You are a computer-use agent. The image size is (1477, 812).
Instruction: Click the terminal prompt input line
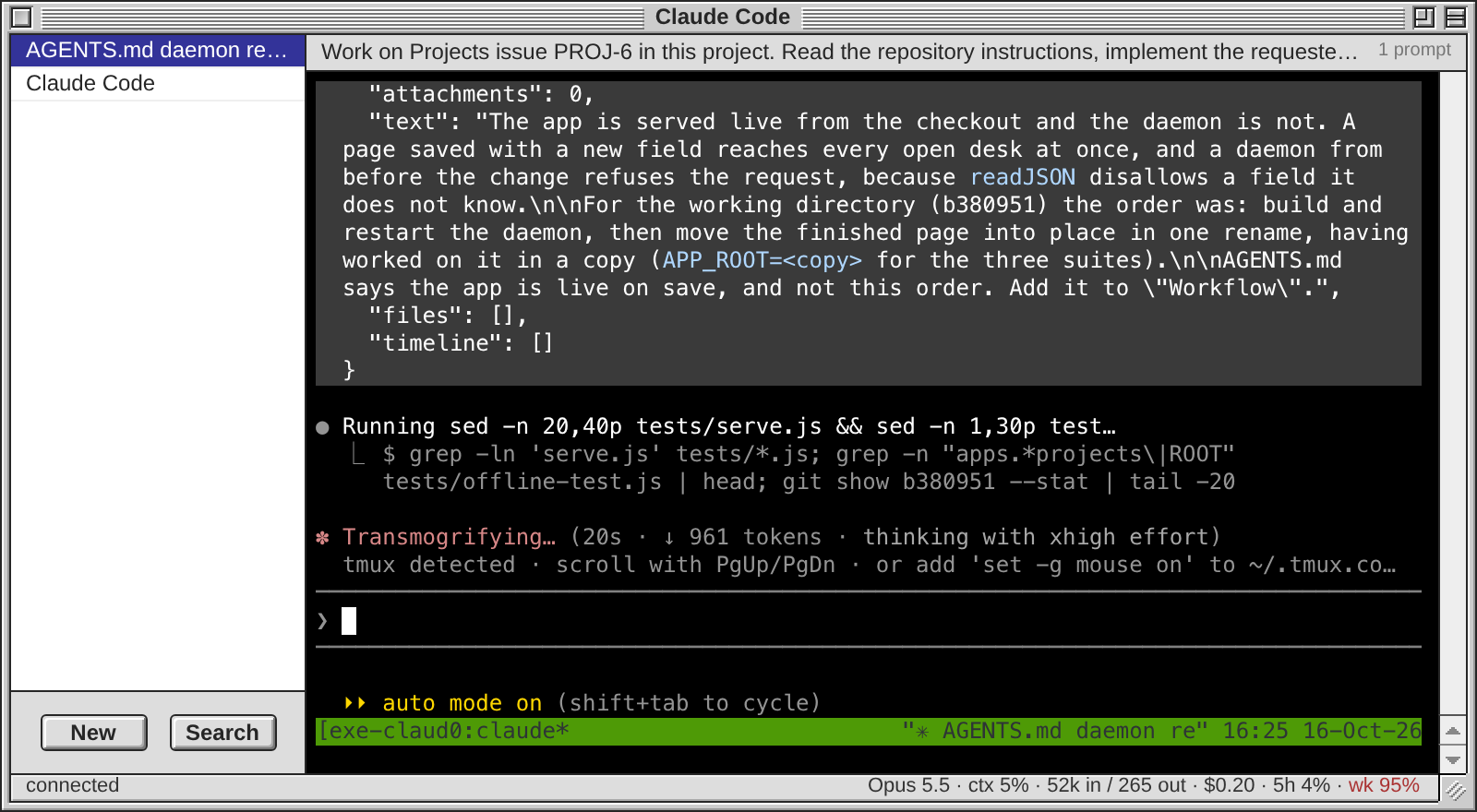tap(868, 620)
